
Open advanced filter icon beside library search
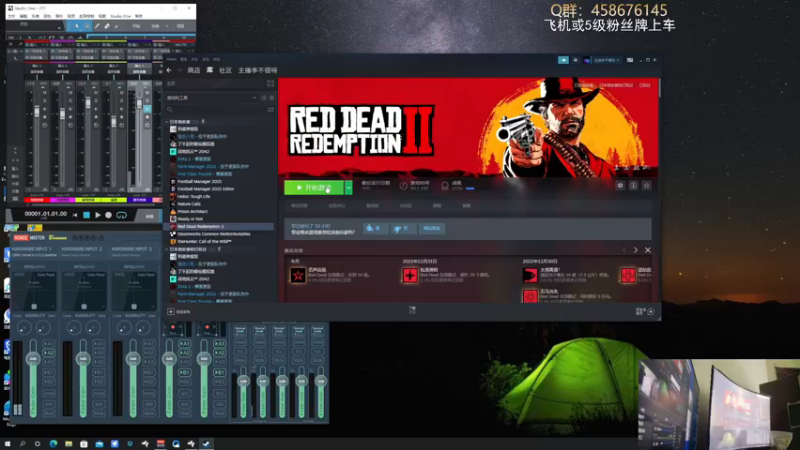[x=271, y=110]
